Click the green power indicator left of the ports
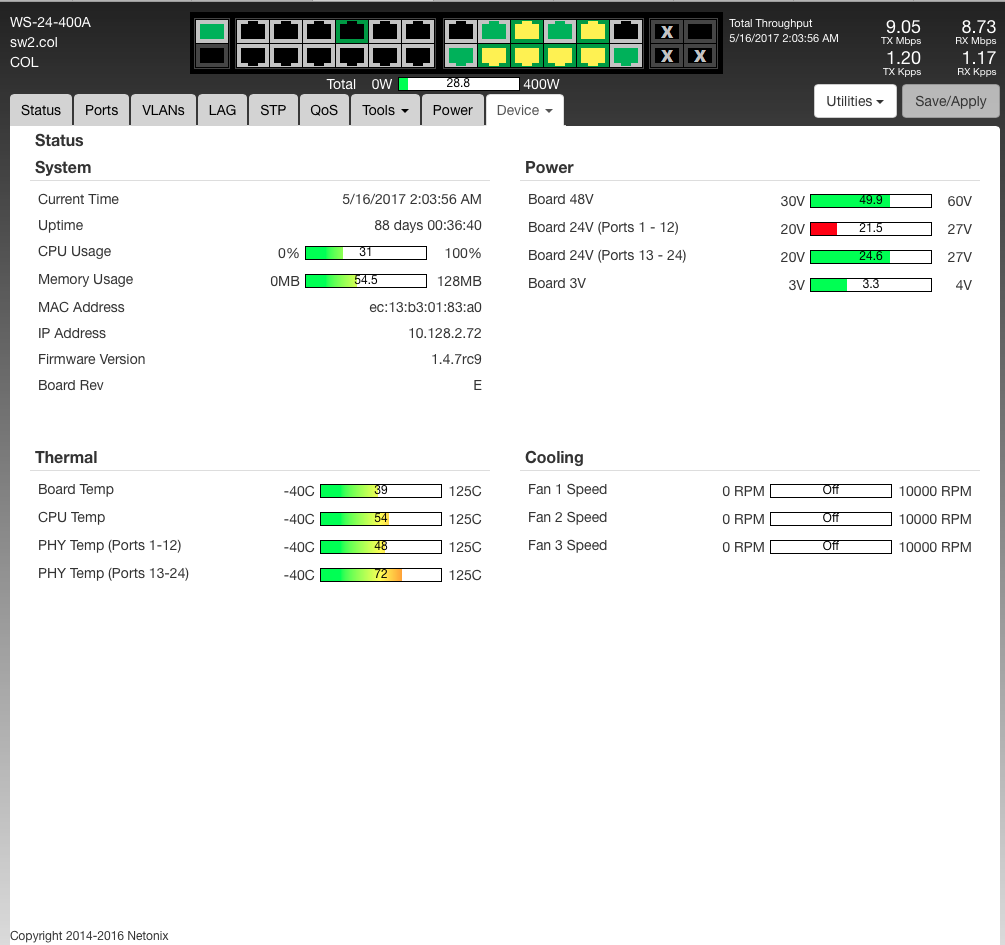 click(x=211, y=31)
